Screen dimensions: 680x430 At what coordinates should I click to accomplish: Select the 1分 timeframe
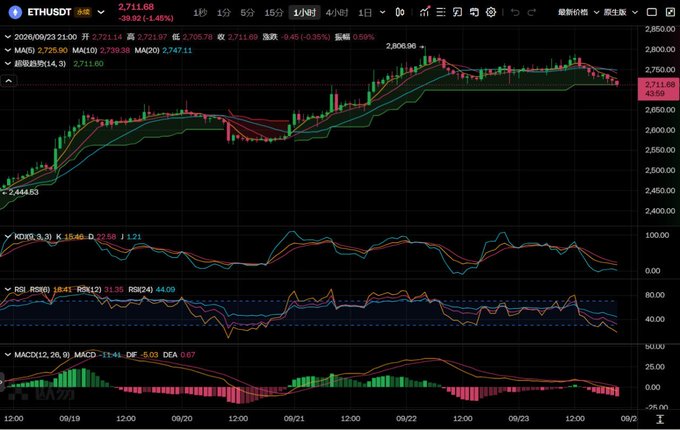(224, 13)
